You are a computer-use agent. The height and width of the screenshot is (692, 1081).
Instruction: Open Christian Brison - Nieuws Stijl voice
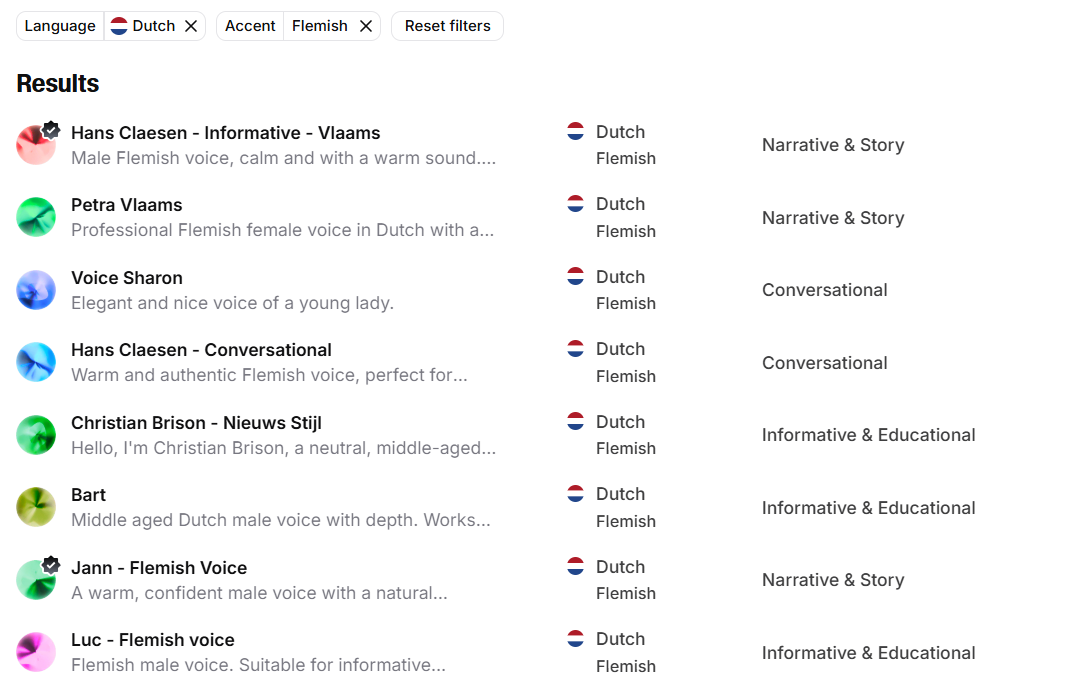[x=196, y=423]
